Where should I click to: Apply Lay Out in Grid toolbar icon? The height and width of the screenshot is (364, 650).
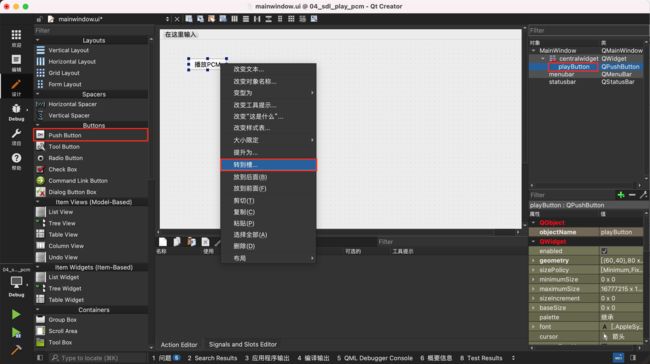click(291, 19)
